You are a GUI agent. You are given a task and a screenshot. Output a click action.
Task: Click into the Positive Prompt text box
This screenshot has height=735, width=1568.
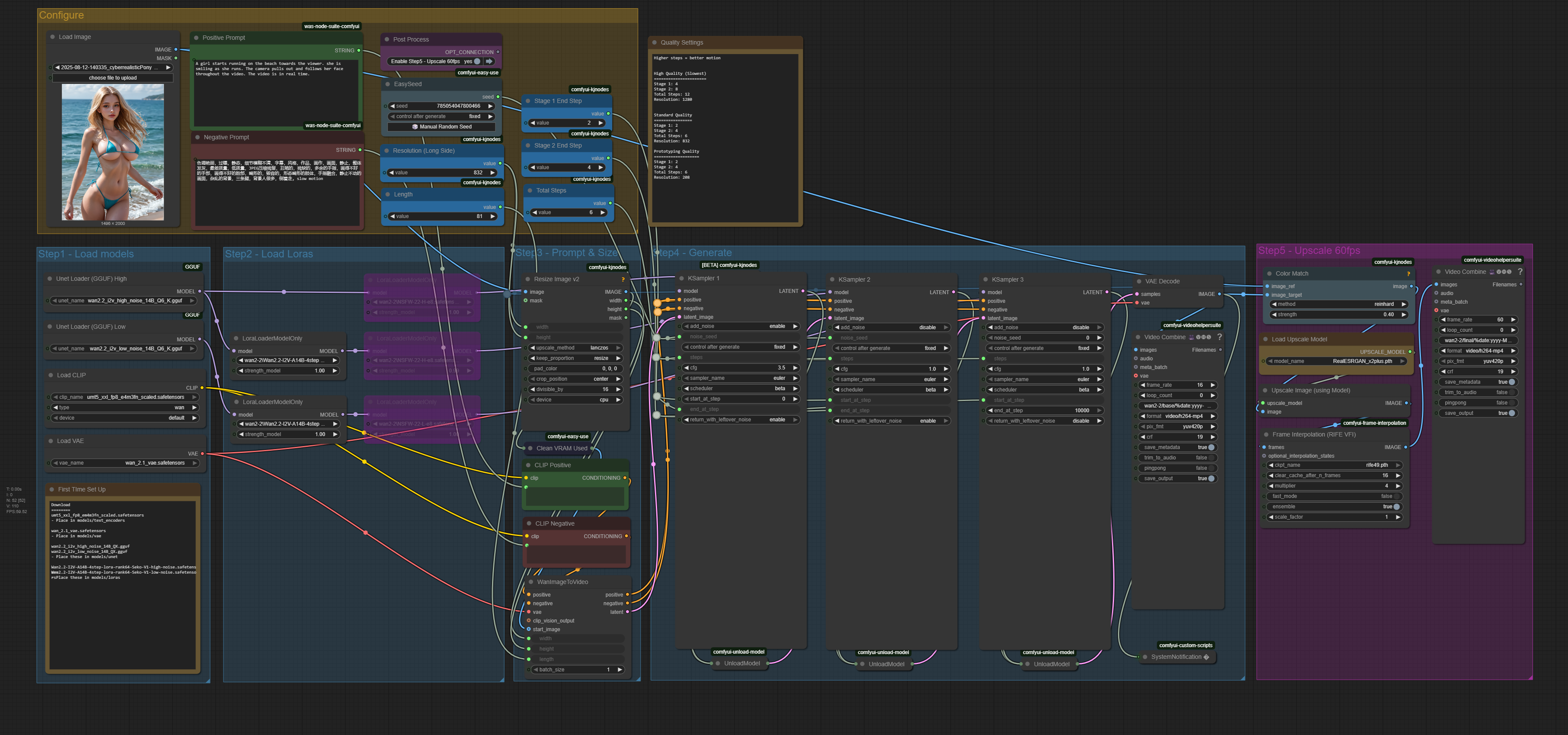pos(277,94)
